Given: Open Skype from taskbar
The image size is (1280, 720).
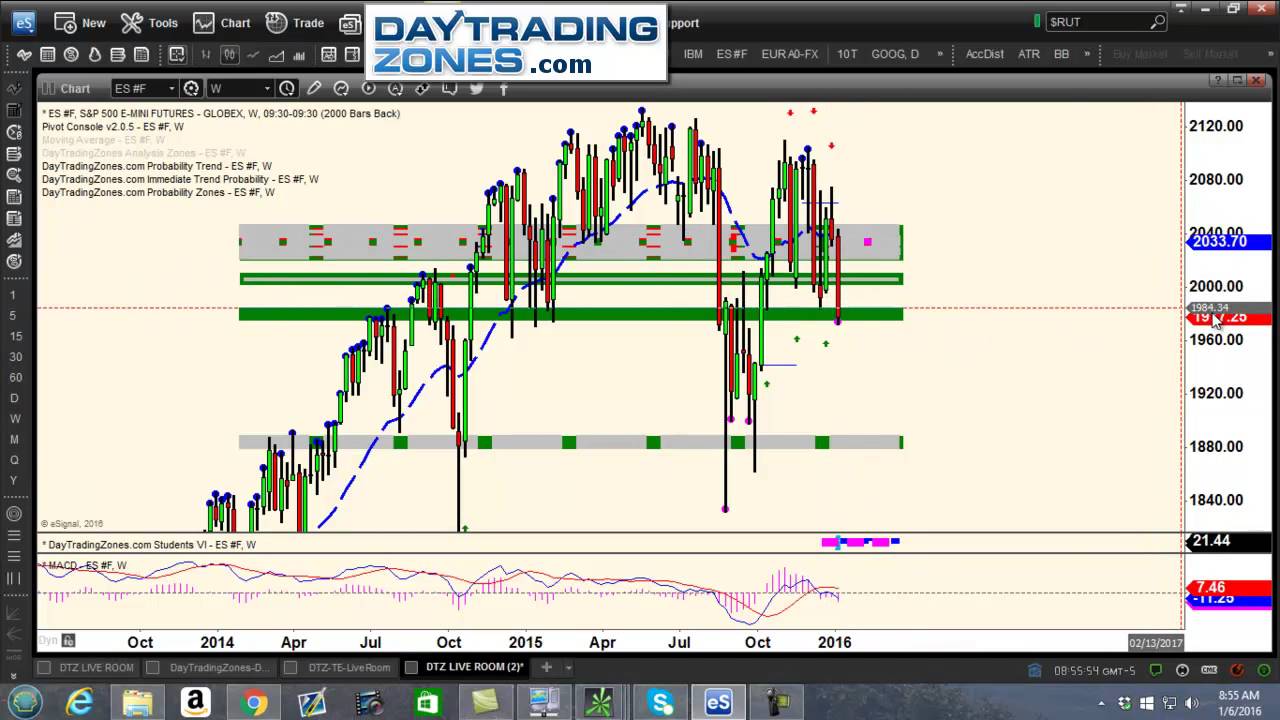Looking at the screenshot, I should (x=661, y=702).
